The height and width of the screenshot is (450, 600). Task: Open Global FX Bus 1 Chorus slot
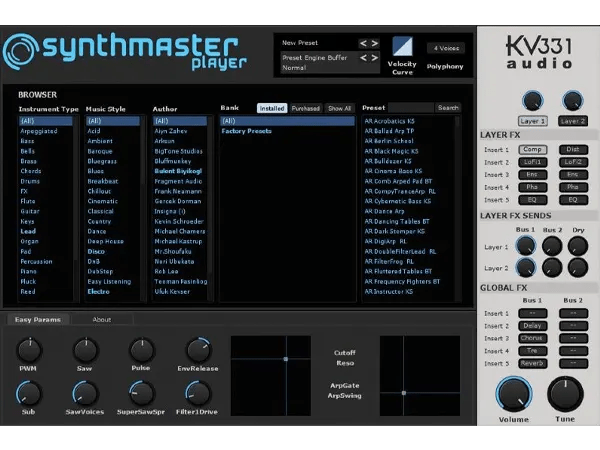point(532,338)
